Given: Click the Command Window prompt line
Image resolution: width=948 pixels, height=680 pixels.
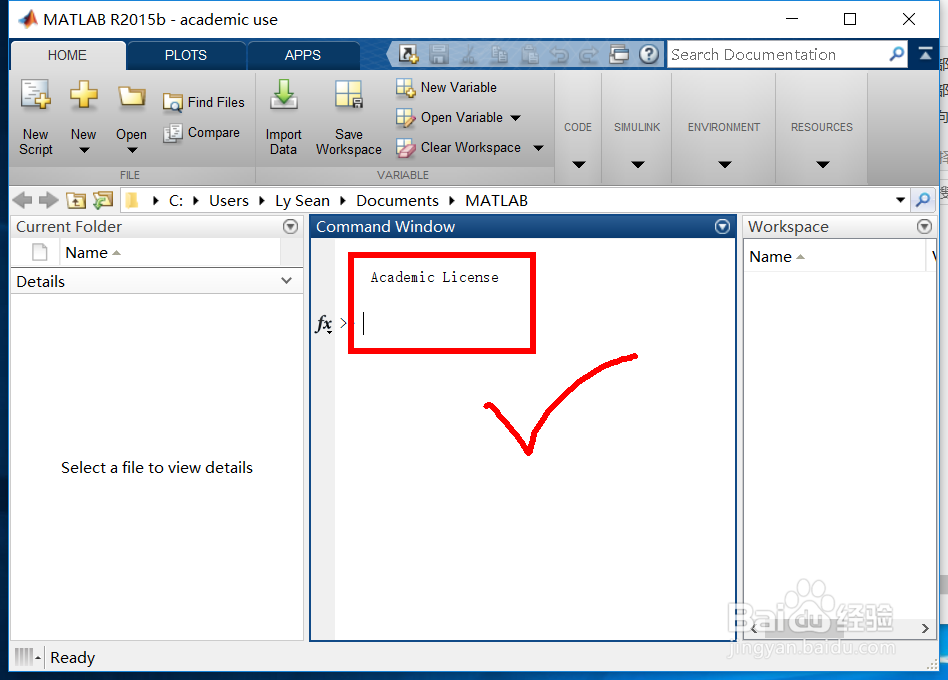Looking at the screenshot, I should [534, 324].
